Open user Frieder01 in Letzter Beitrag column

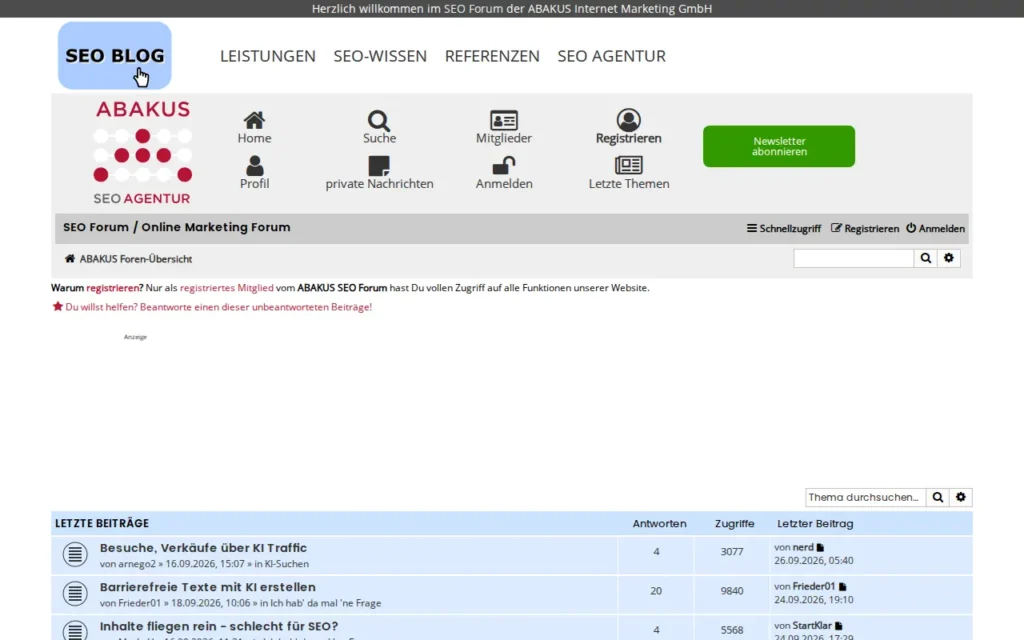pyautogui.click(x=814, y=586)
